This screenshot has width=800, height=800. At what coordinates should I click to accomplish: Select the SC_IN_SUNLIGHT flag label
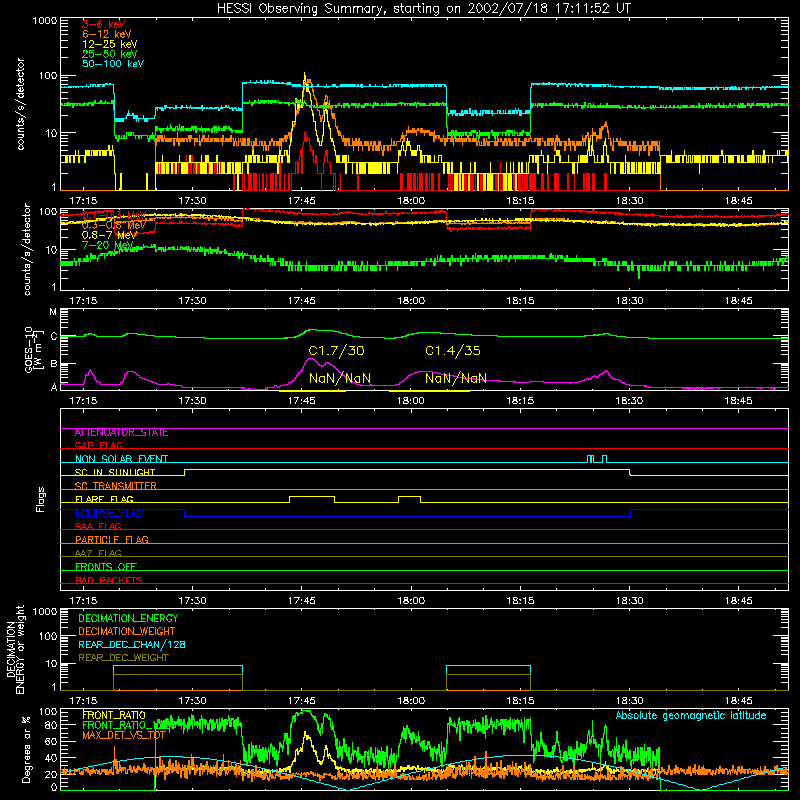click(x=115, y=472)
